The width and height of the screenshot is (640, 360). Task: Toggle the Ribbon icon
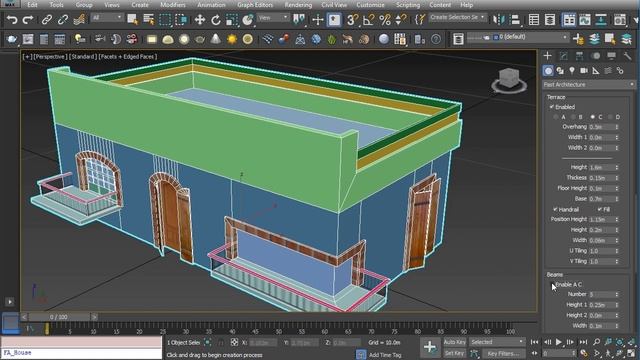(x=569, y=19)
